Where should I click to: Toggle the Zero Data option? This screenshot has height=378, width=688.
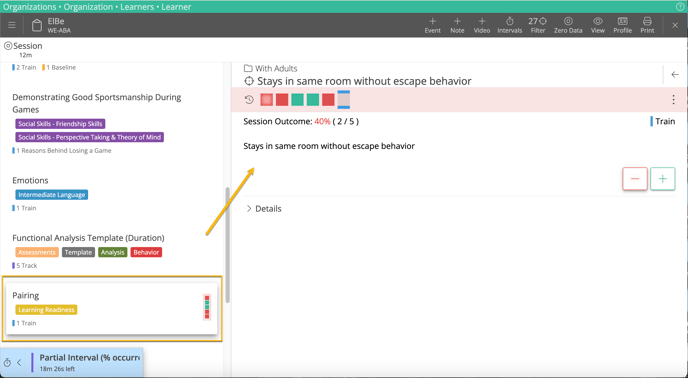(x=568, y=25)
